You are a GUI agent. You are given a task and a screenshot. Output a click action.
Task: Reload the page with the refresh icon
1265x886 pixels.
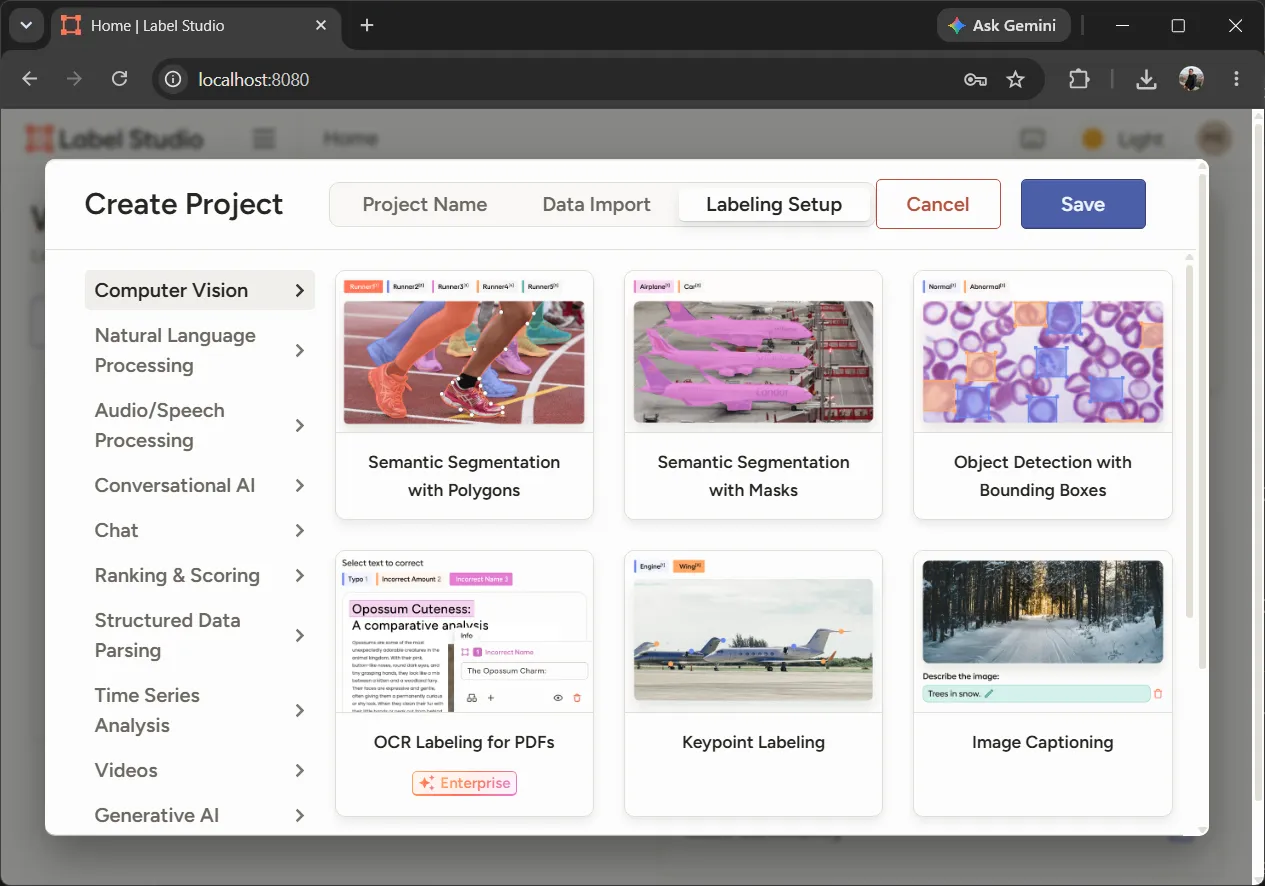(x=120, y=79)
